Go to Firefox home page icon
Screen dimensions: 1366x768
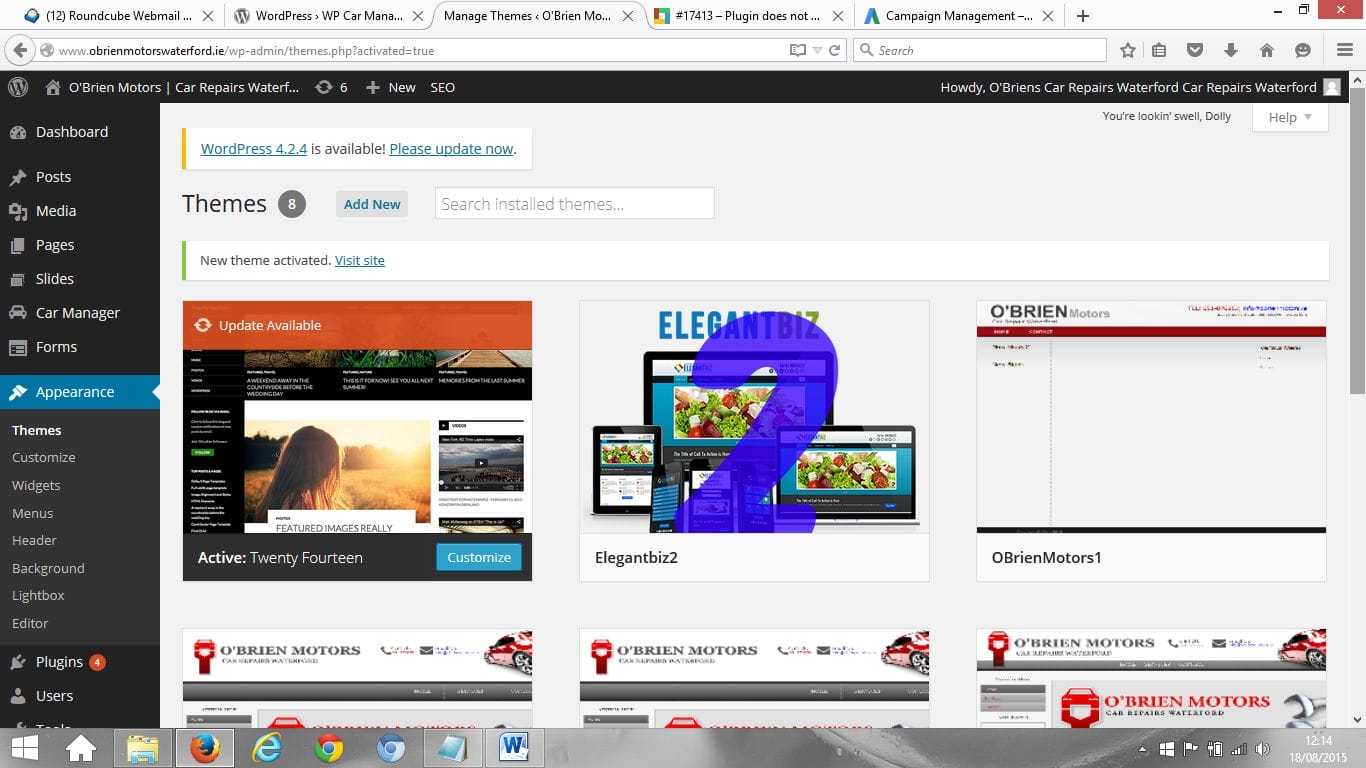(1267, 50)
